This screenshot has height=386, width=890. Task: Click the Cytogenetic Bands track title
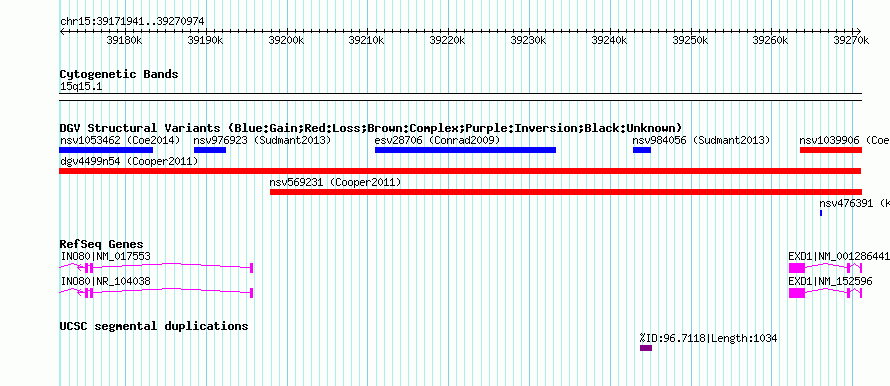119,74
